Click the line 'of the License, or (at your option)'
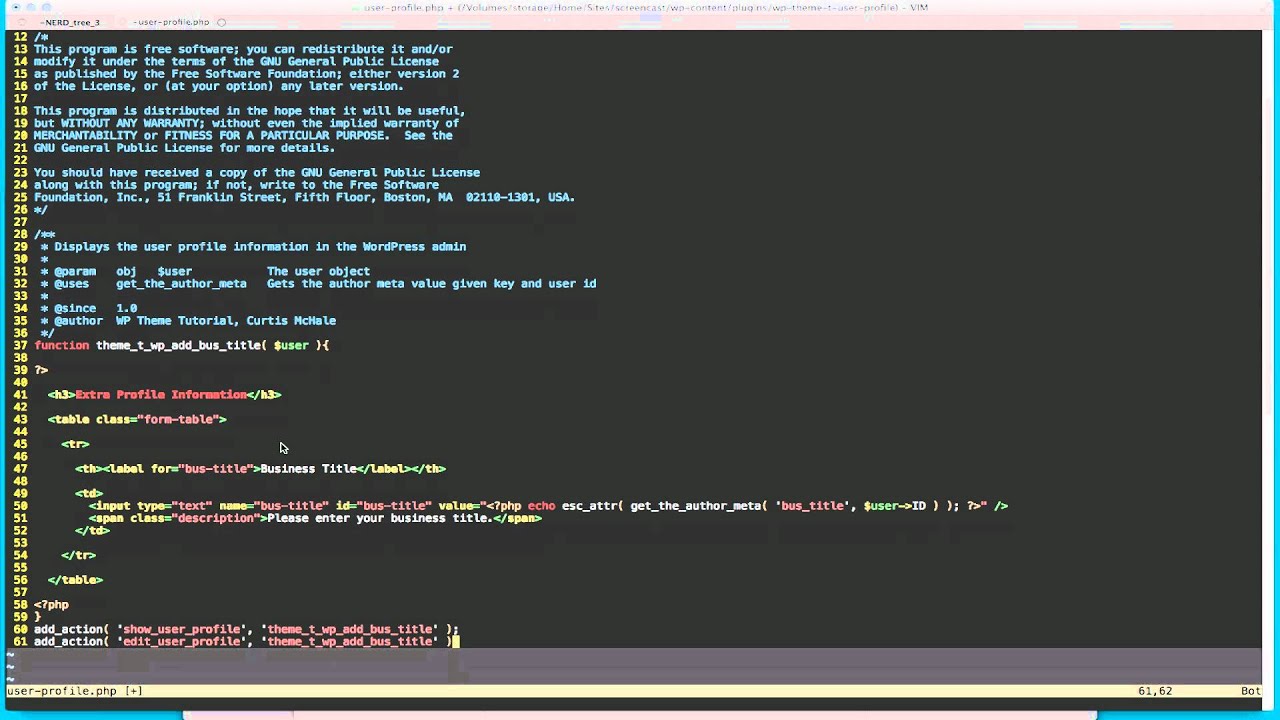 pos(219,86)
